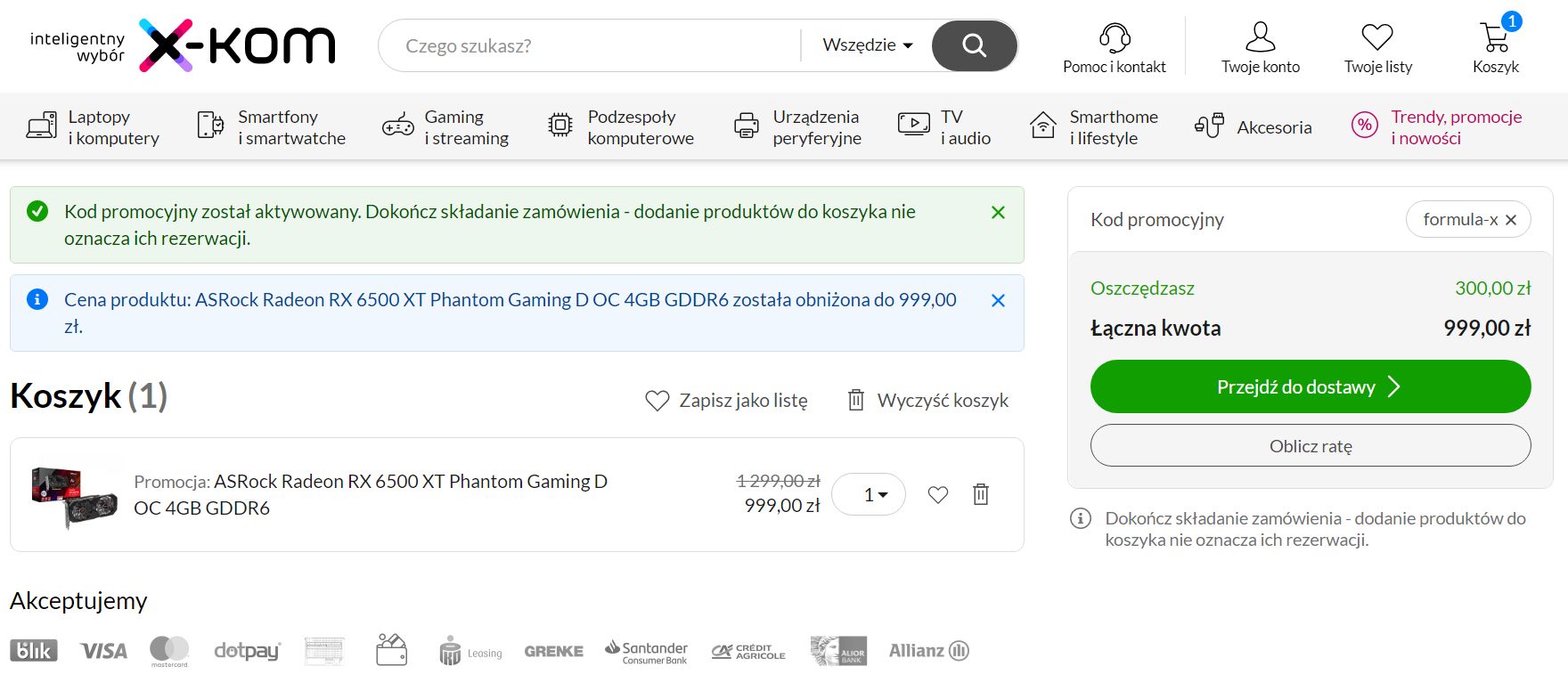Open Twoje listy heart icon
1568x699 pixels.
point(1377,37)
